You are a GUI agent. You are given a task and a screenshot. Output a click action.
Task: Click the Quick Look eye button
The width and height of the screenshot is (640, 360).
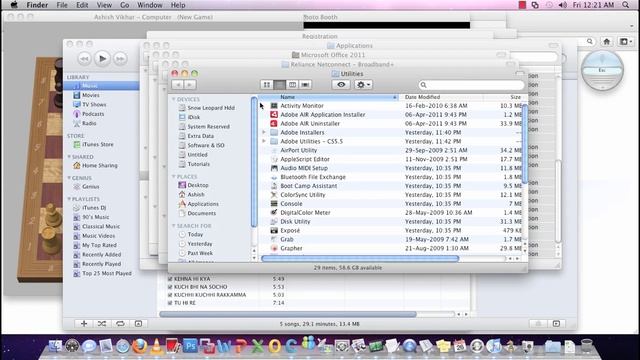(341, 84)
